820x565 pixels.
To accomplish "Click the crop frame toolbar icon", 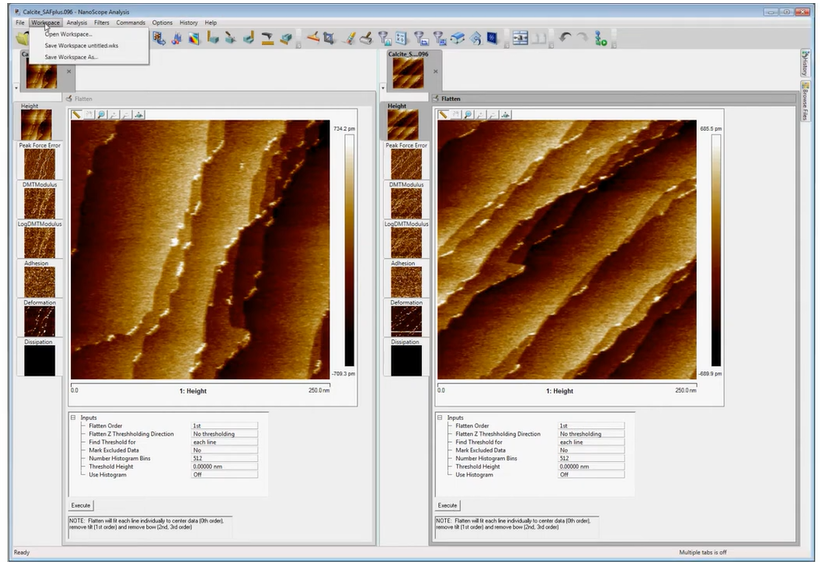I will click(329, 38).
